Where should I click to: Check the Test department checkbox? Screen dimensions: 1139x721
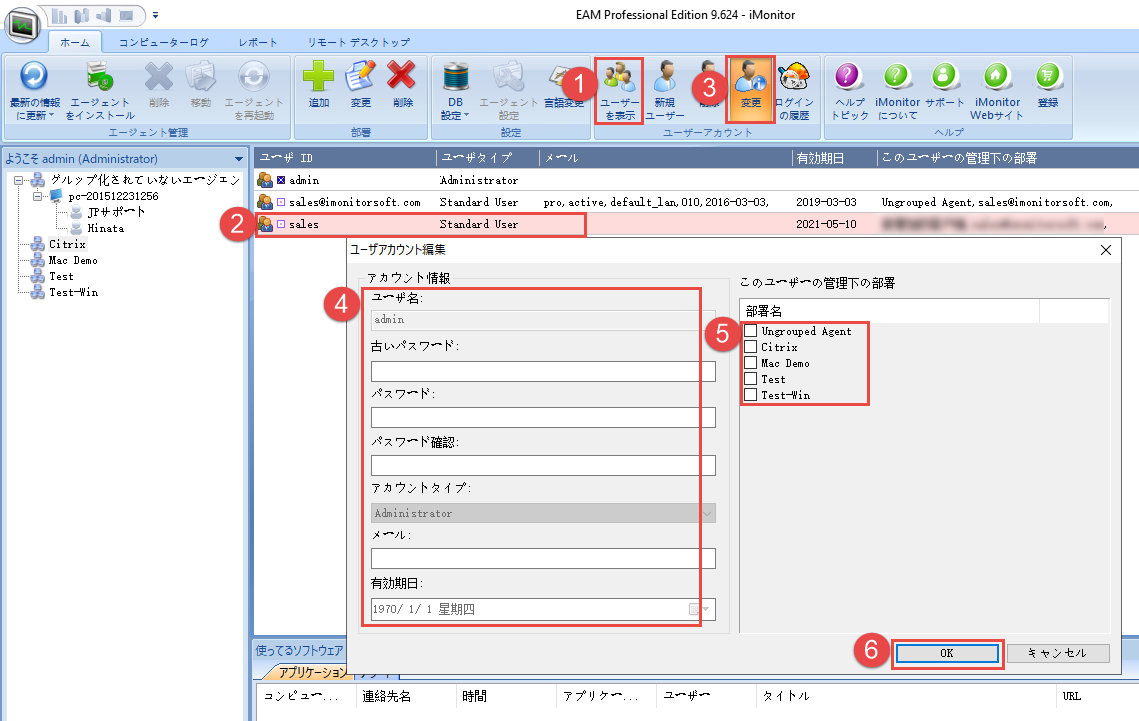pos(750,379)
